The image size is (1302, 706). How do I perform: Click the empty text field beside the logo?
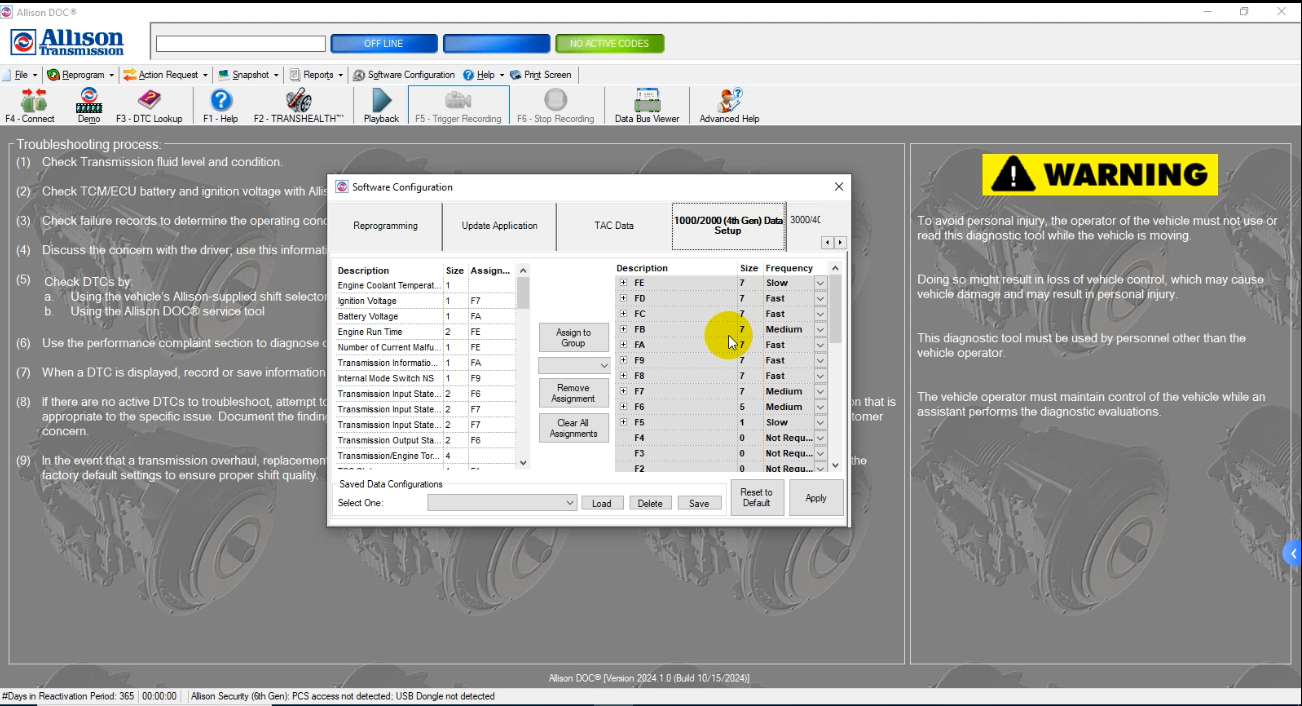tap(241, 44)
